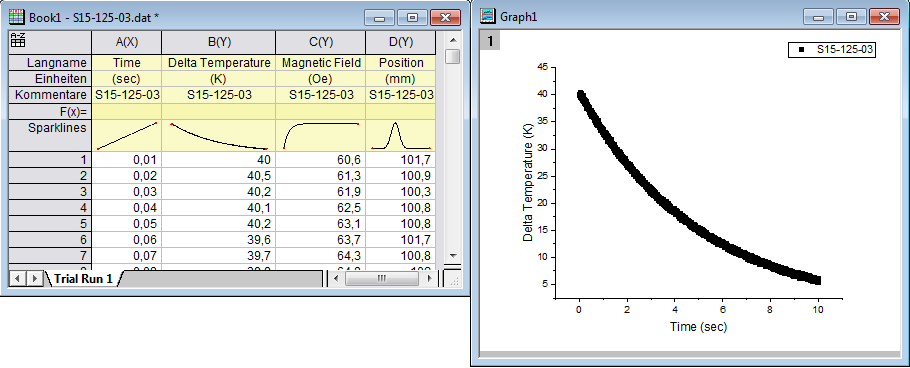The image size is (910, 368).
Task: Click the Delta Temperature long name cell
Action: click(x=219, y=63)
